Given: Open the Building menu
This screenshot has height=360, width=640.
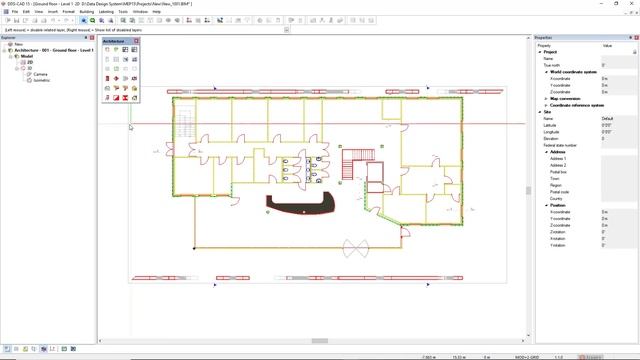Looking at the screenshot, I should (x=87, y=12).
